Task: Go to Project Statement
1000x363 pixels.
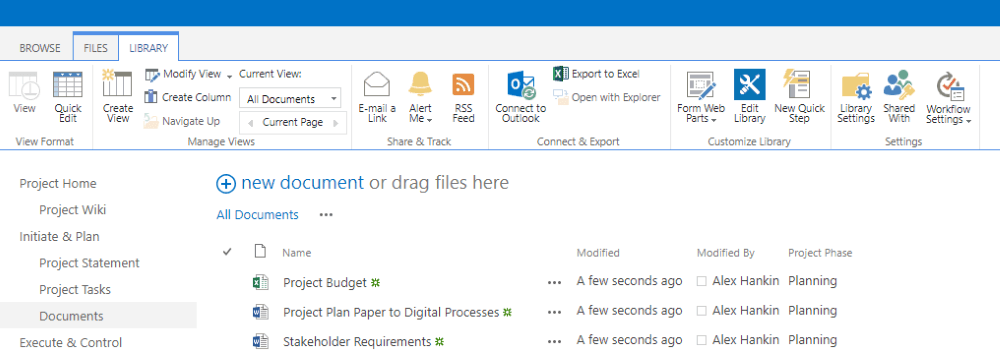Action: (89, 263)
